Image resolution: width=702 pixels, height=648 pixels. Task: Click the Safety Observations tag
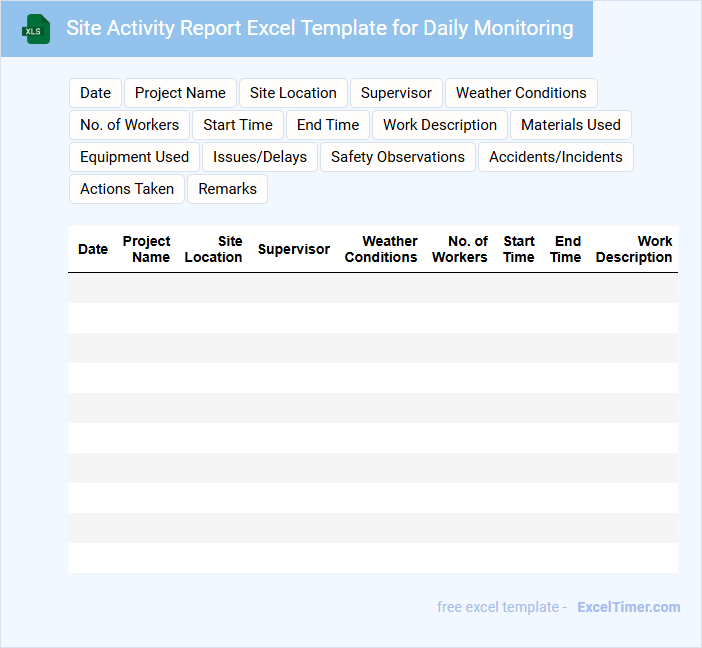pyautogui.click(x=398, y=157)
